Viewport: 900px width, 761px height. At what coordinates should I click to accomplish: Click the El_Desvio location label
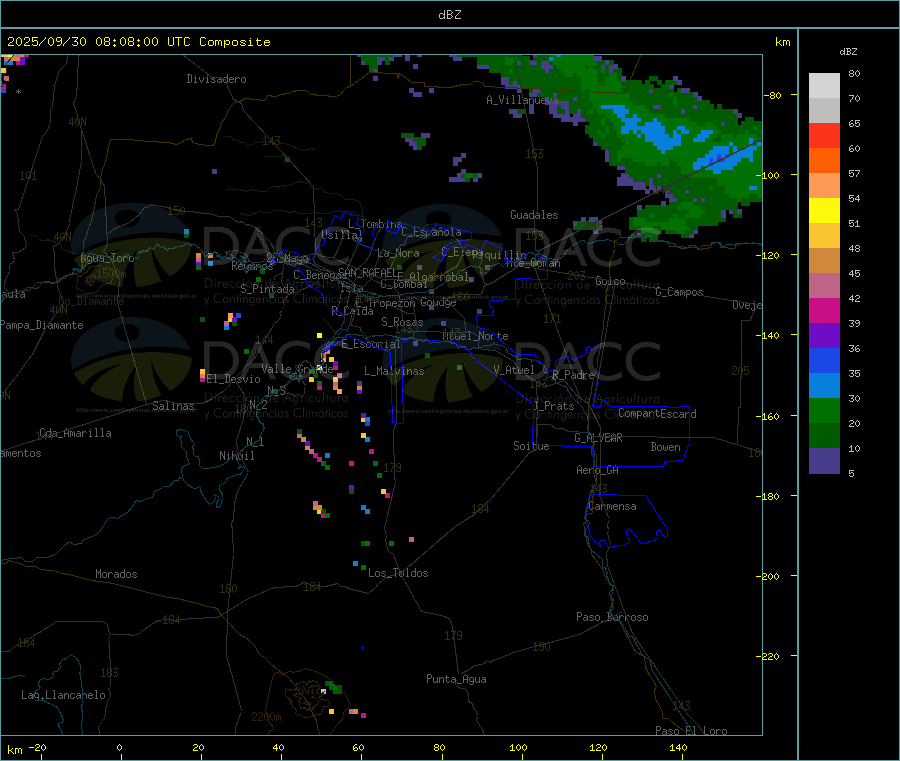[x=233, y=379]
